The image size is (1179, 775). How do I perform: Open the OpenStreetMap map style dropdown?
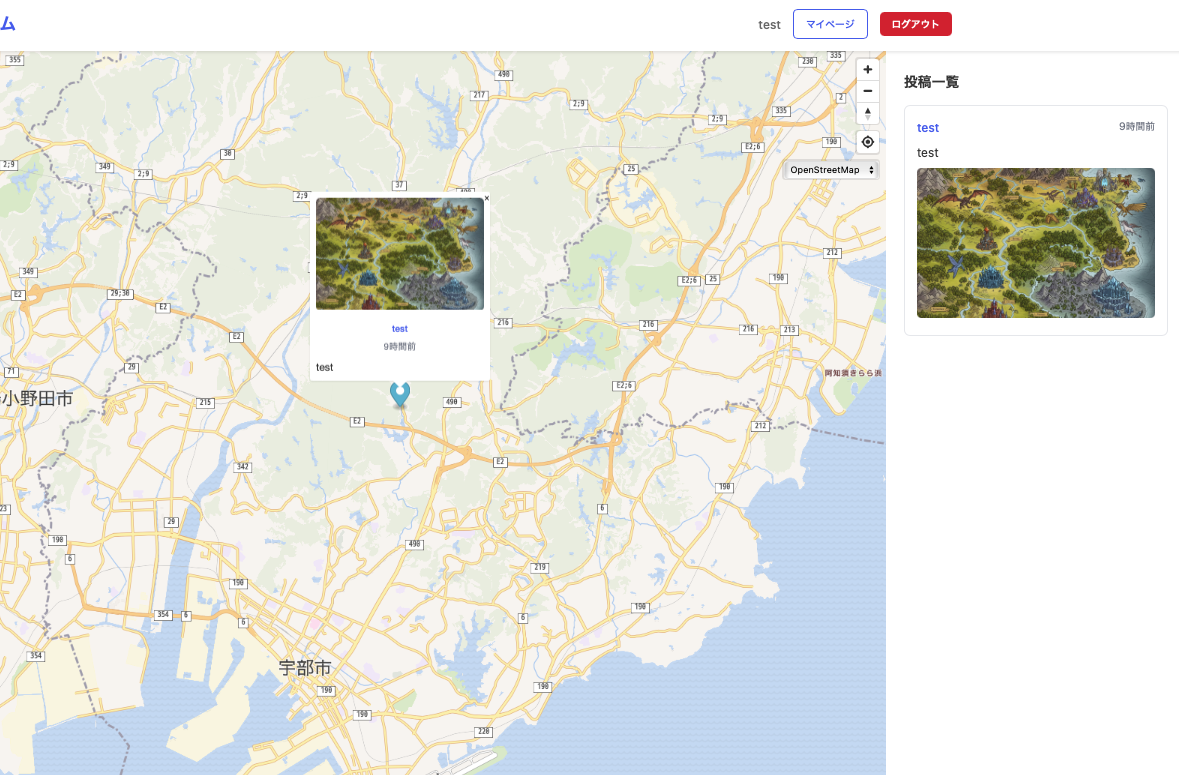[x=832, y=170]
